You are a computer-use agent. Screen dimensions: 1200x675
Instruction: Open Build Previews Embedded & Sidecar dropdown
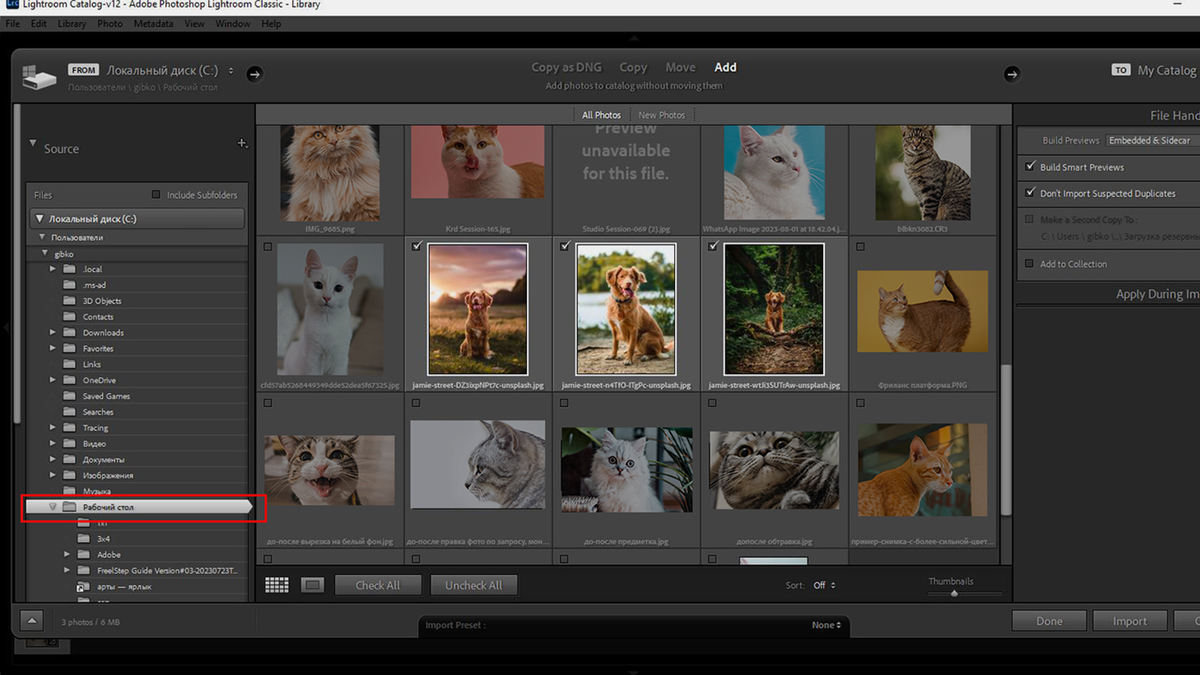[1151, 141]
